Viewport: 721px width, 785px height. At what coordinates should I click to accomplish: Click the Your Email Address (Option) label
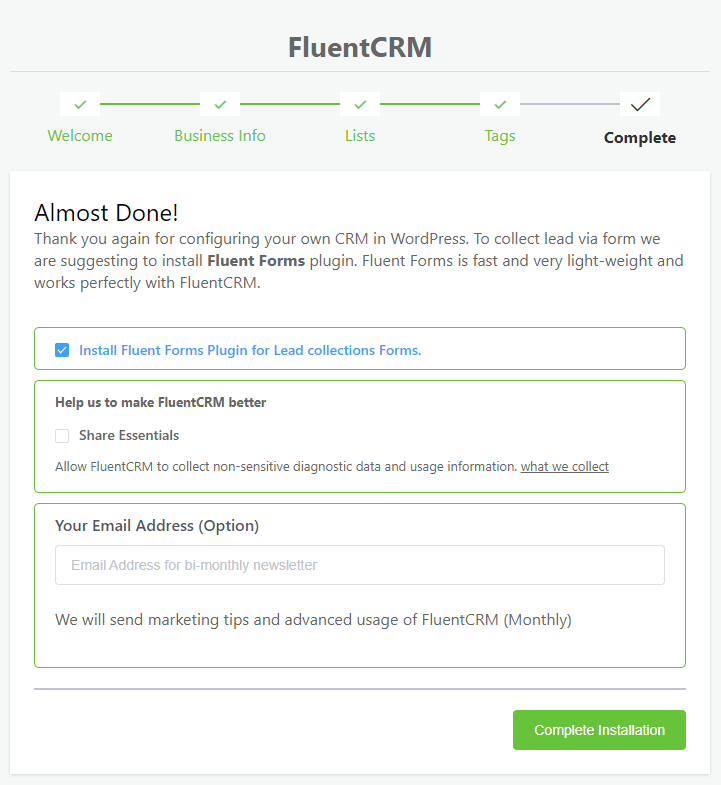(157, 526)
